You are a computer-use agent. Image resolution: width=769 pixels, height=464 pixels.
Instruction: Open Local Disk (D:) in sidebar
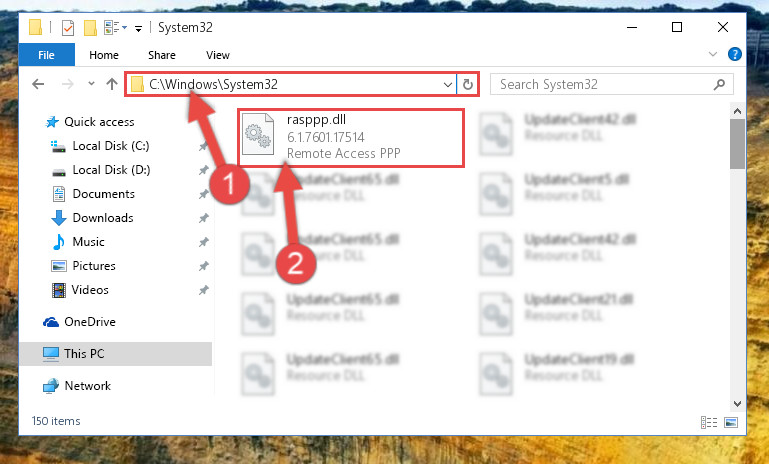[x=111, y=170]
